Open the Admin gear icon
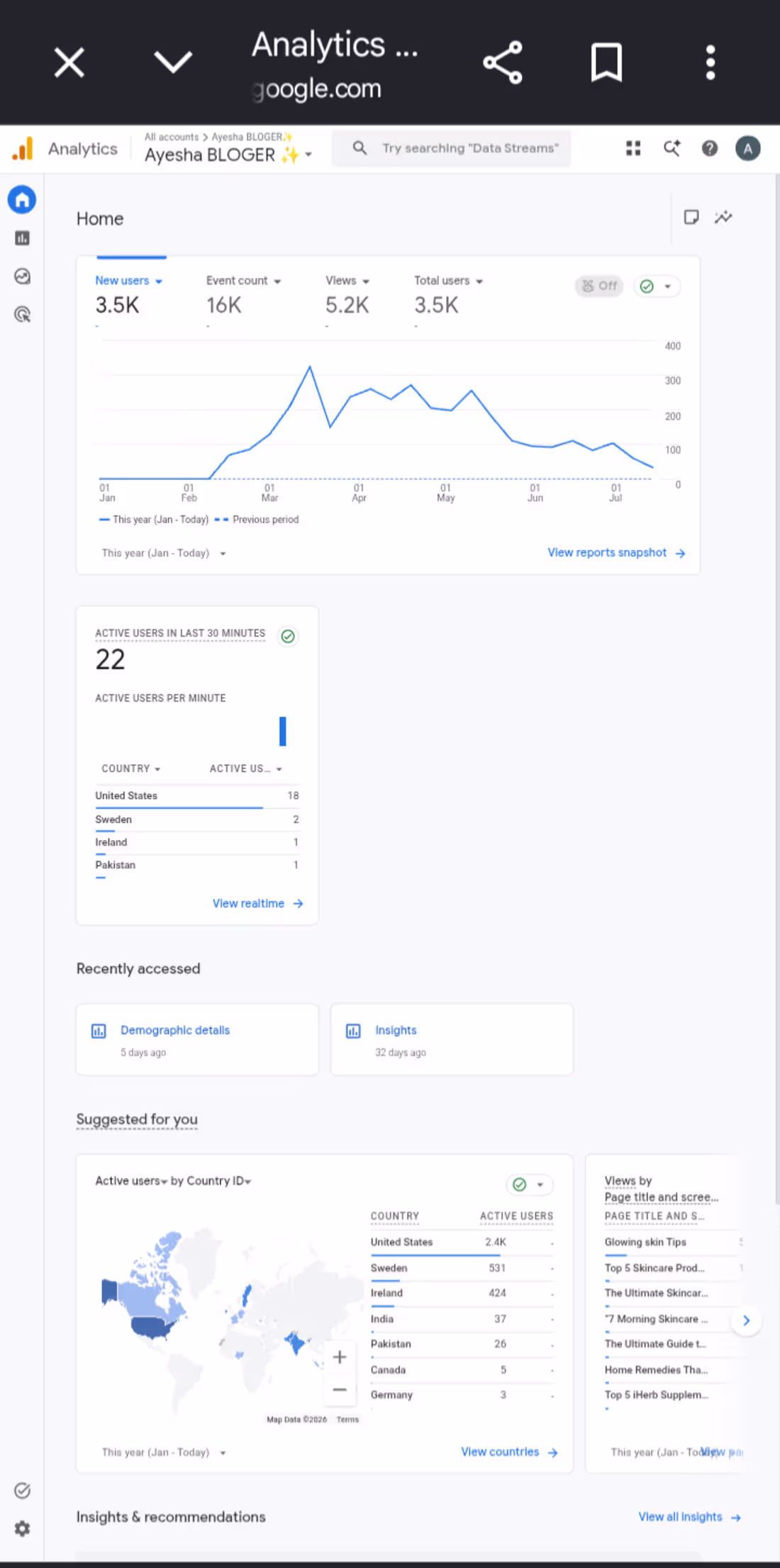 point(22,1528)
